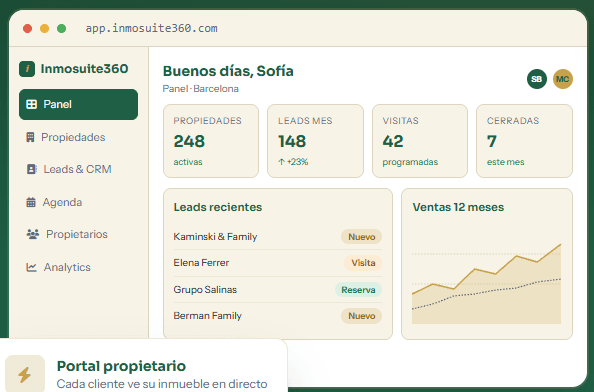
Task: Click Nuevo badge on Kaminski & Family row
Action: tap(361, 237)
